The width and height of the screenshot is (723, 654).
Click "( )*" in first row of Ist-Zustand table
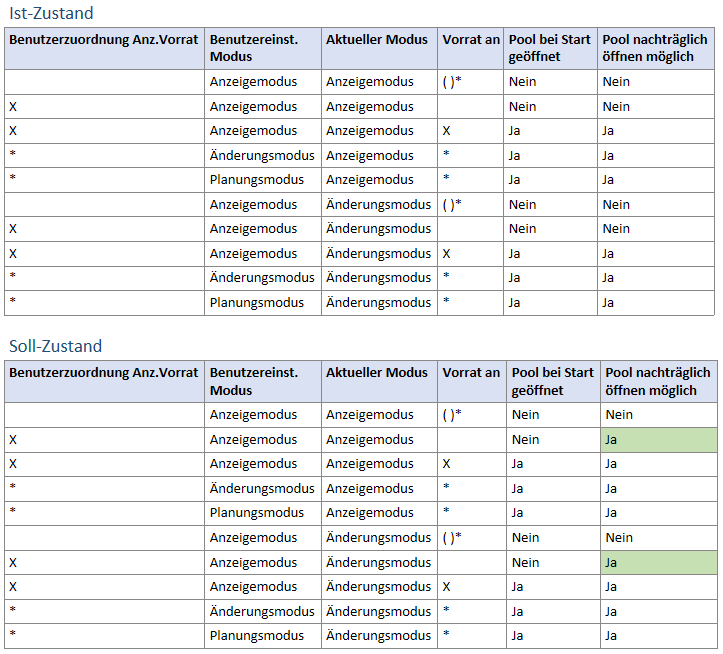(x=452, y=82)
